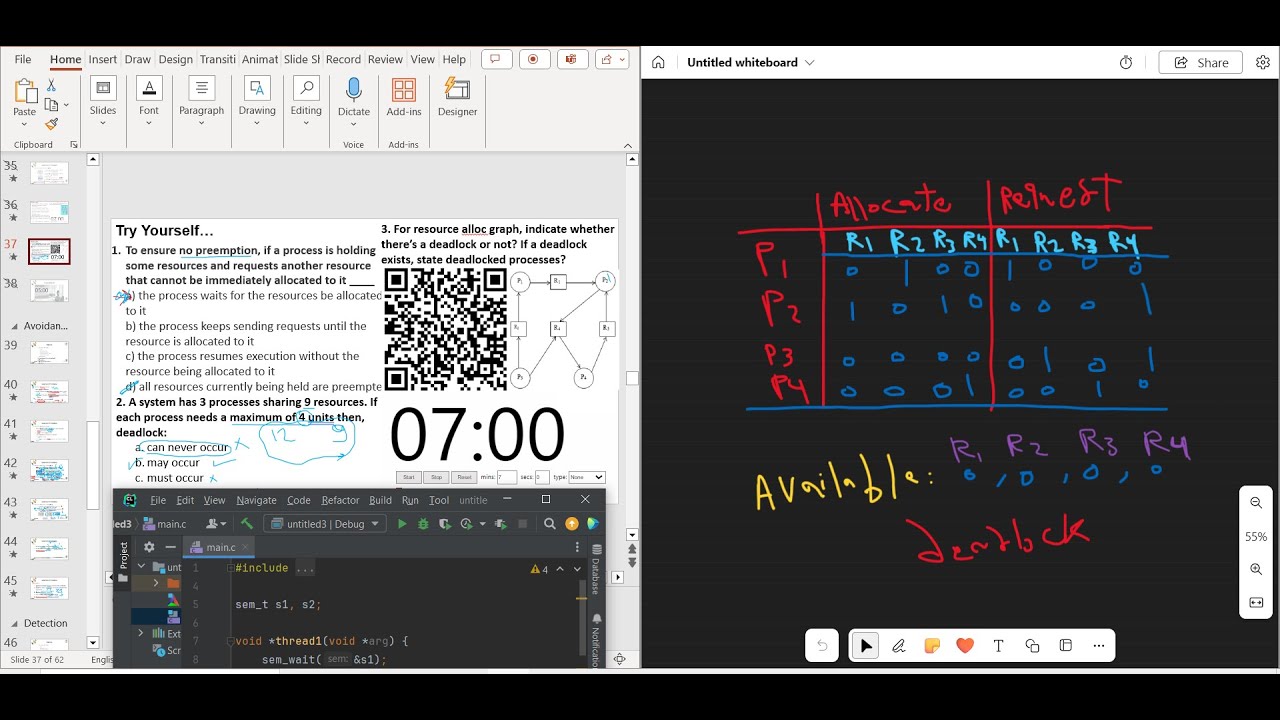Zoom in on the whiteboard
Image resolution: width=1280 pixels, height=720 pixels.
pyautogui.click(x=1256, y=569)
